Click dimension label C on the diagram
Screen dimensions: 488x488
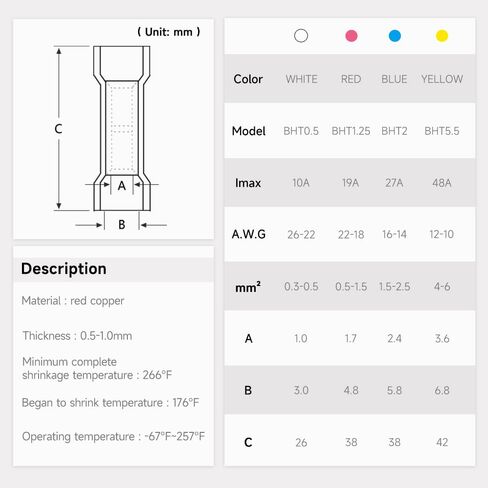click(x=58, y=129)
